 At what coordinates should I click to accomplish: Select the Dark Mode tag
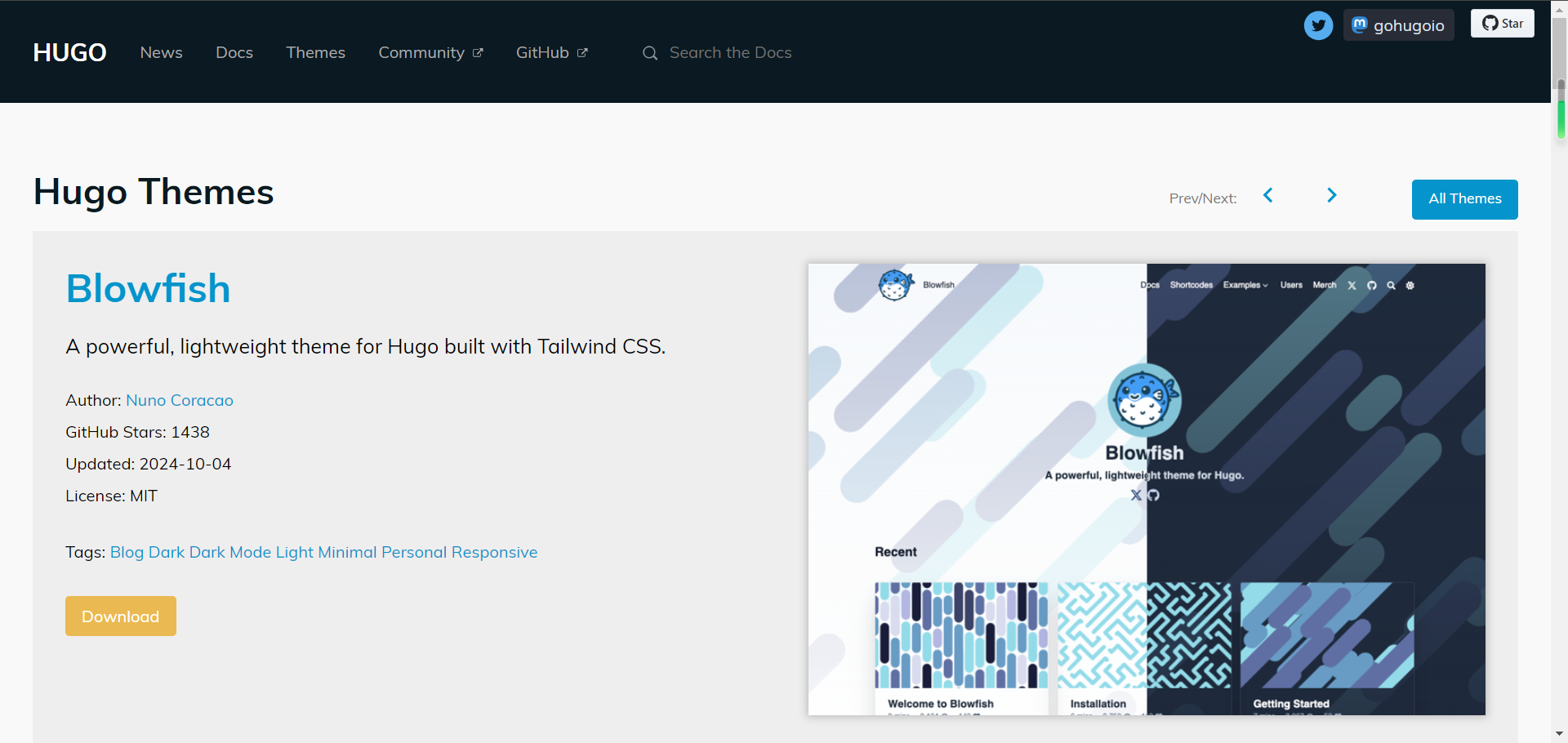pos(230,552)
